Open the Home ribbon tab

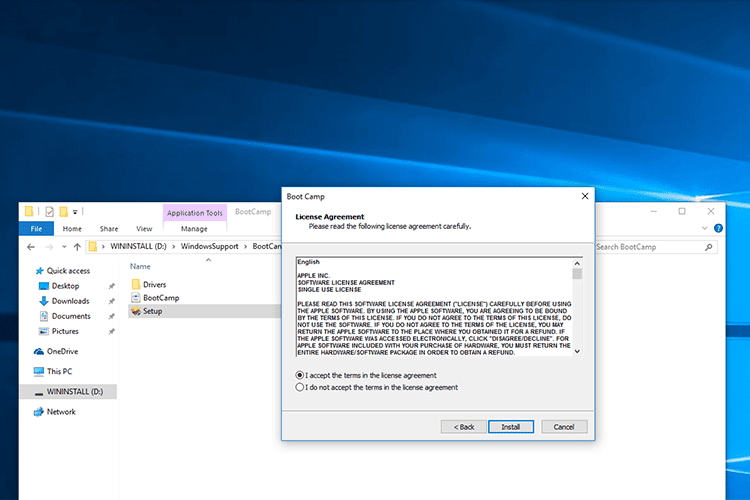click(72, 229)
